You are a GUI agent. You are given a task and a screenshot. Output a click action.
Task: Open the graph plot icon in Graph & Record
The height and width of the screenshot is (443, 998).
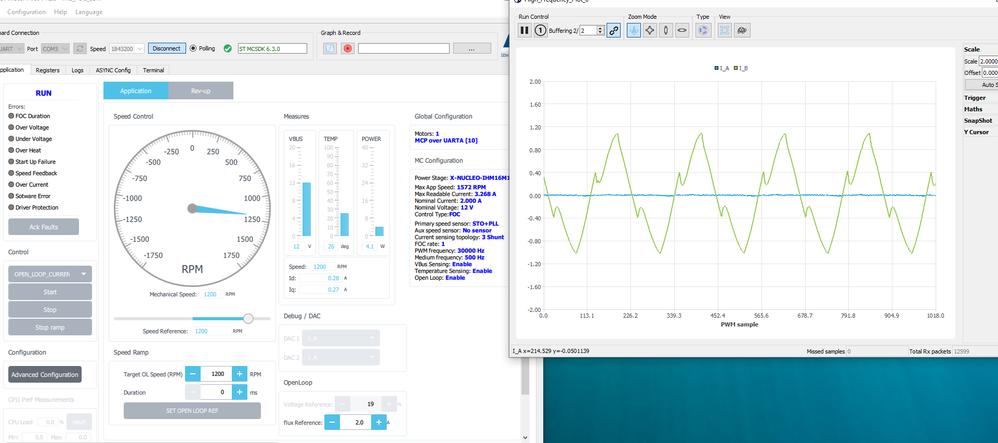330,48
